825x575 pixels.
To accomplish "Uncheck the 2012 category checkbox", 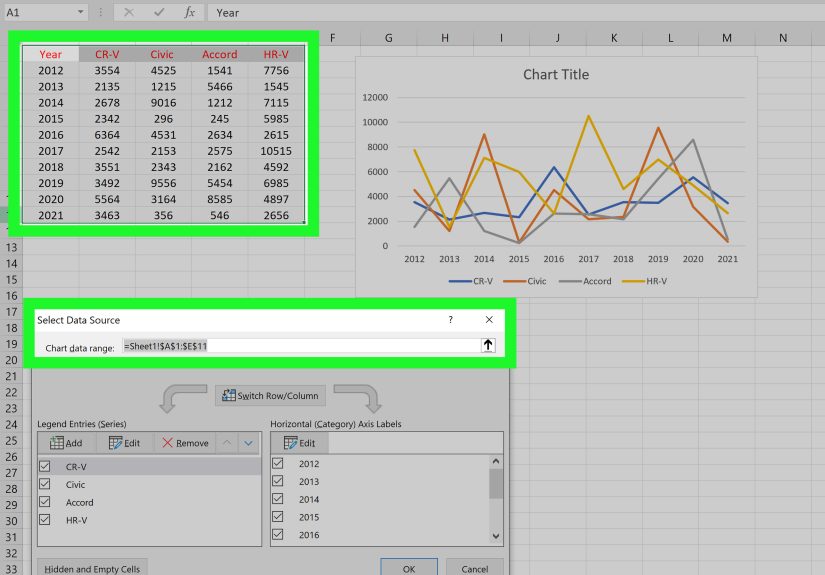I will point(278,463).
